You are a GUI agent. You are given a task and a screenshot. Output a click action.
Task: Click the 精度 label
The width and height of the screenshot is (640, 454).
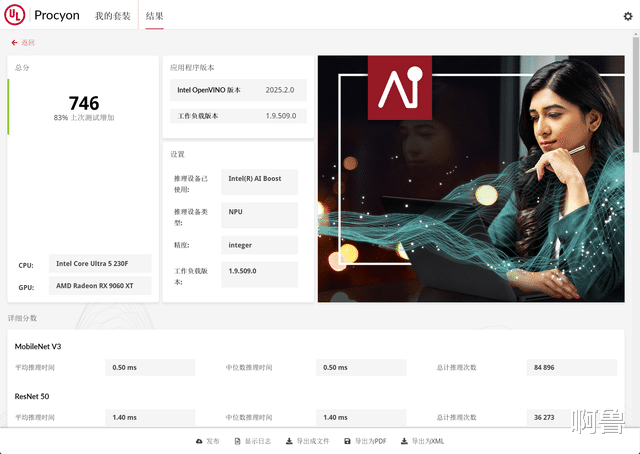(181, 245)
